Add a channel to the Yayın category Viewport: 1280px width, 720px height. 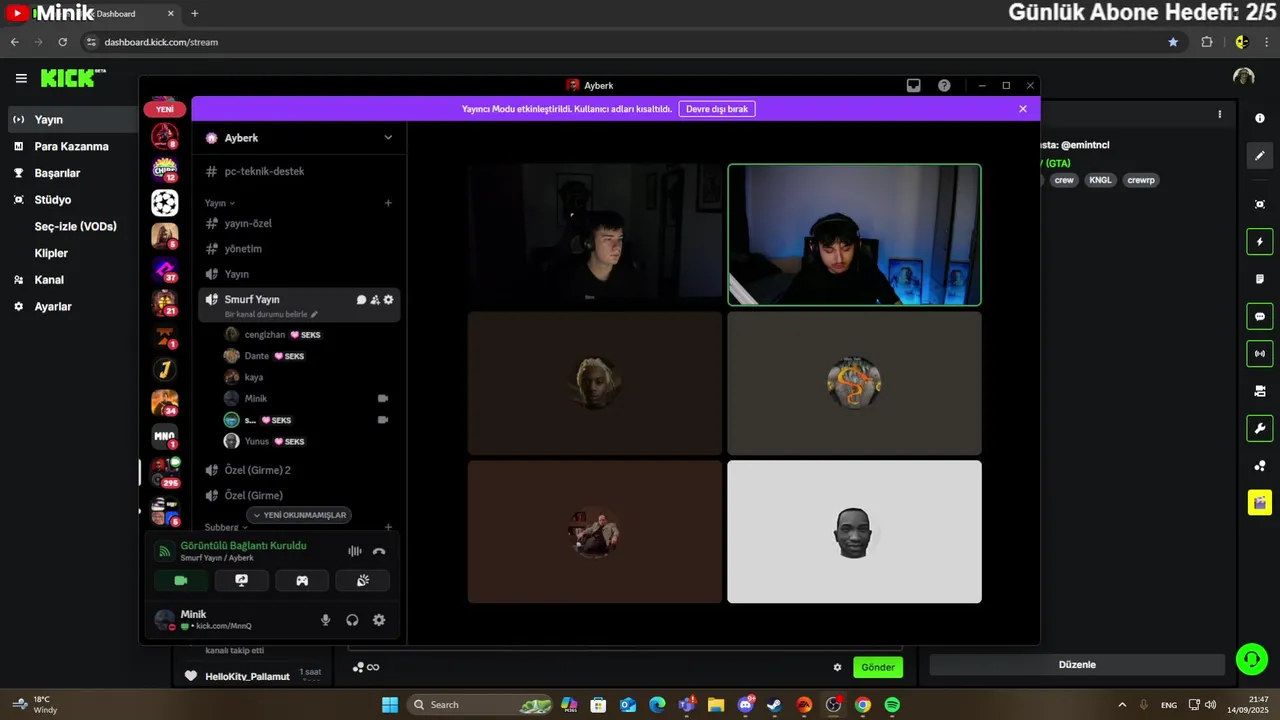(x=388, y=203)
